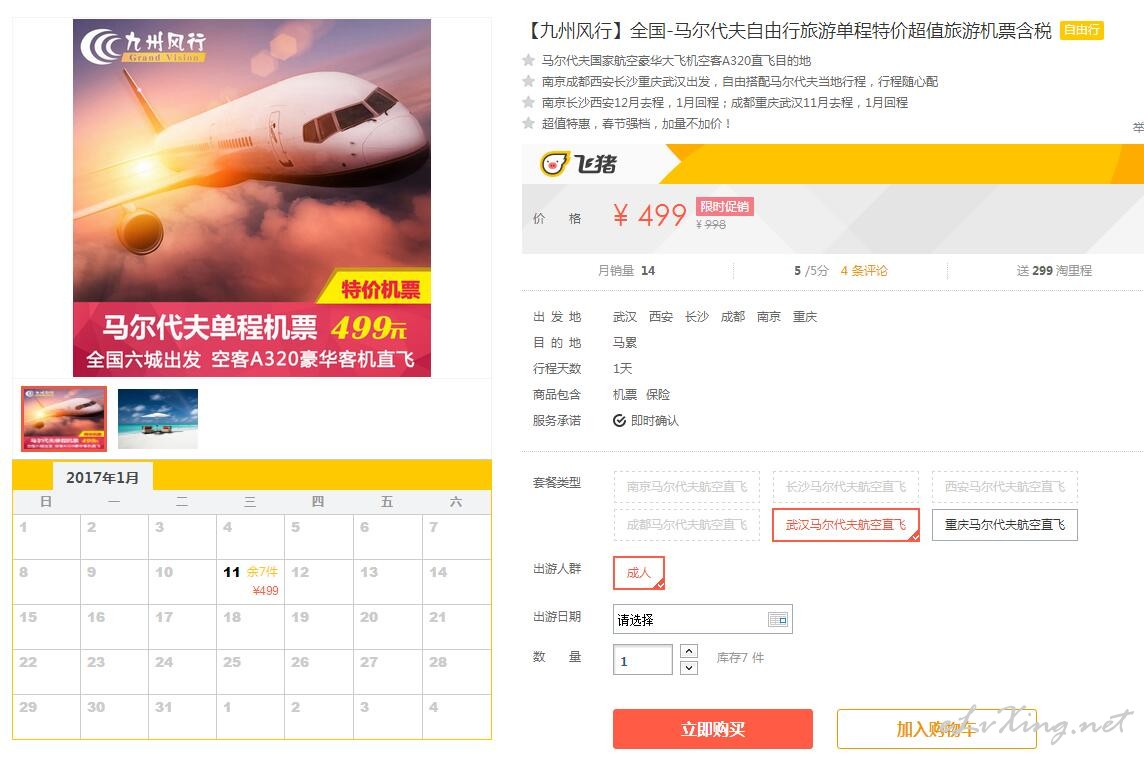
Task: Click the 加入购物车 add to cart button
Action: click(936, 729)
